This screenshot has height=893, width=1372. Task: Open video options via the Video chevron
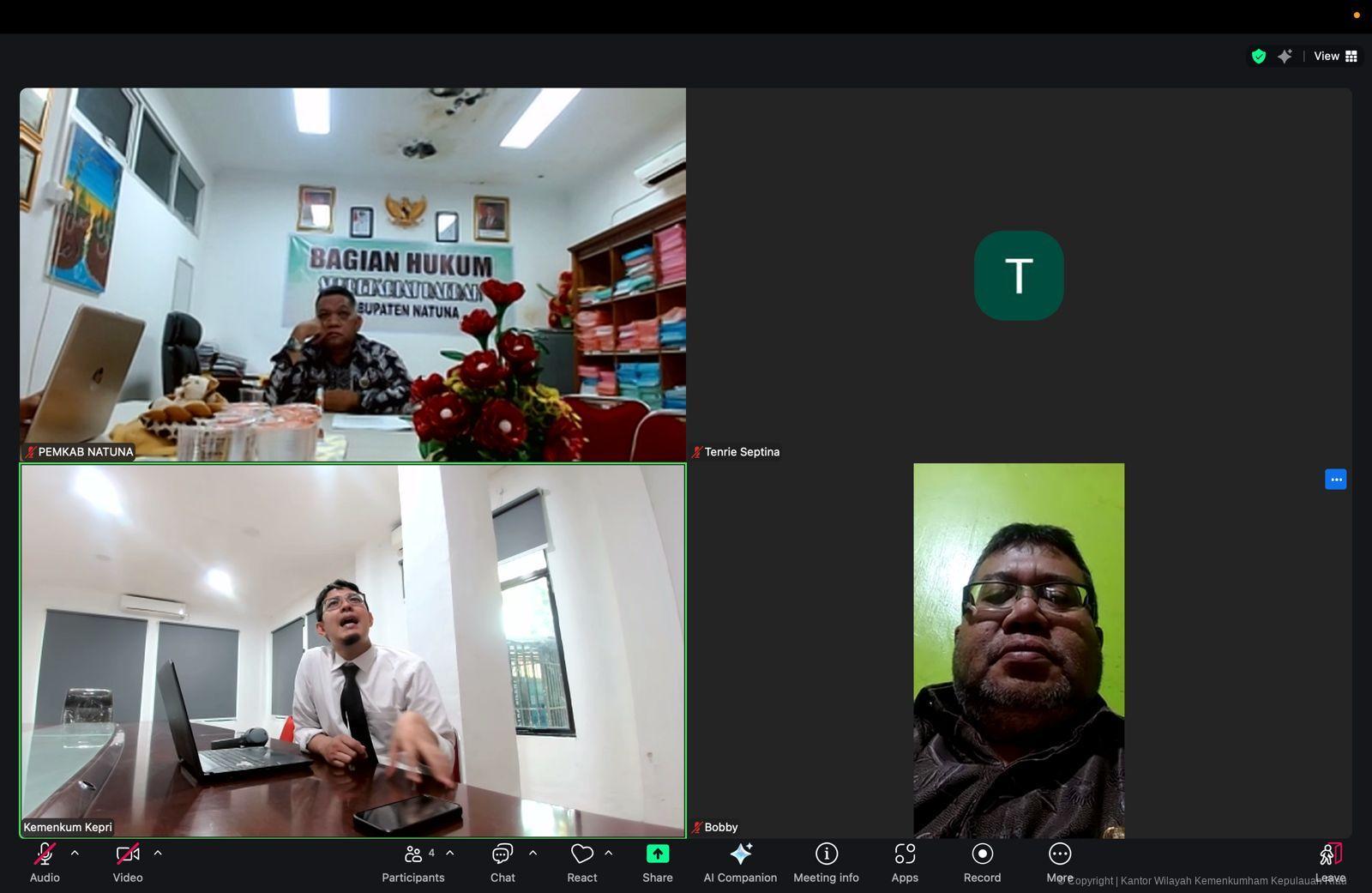point(158,852)
